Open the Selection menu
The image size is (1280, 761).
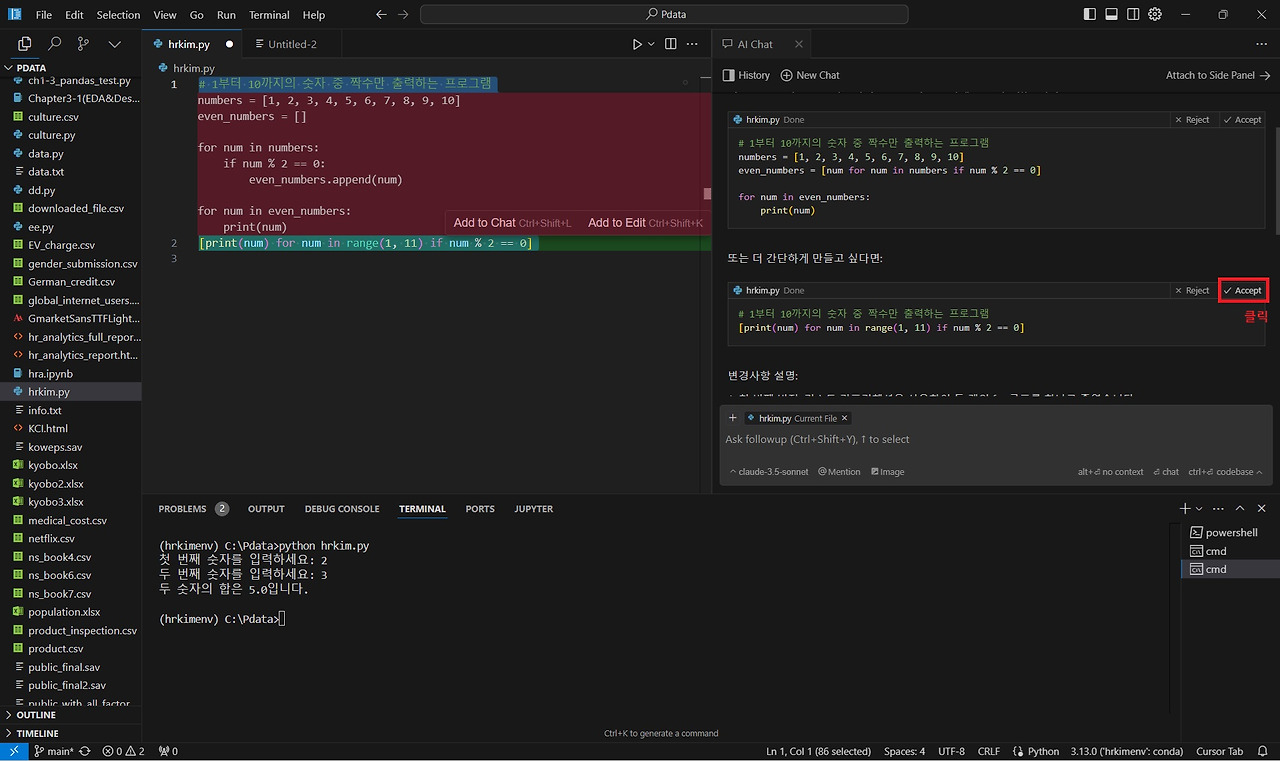coord(118,15)
